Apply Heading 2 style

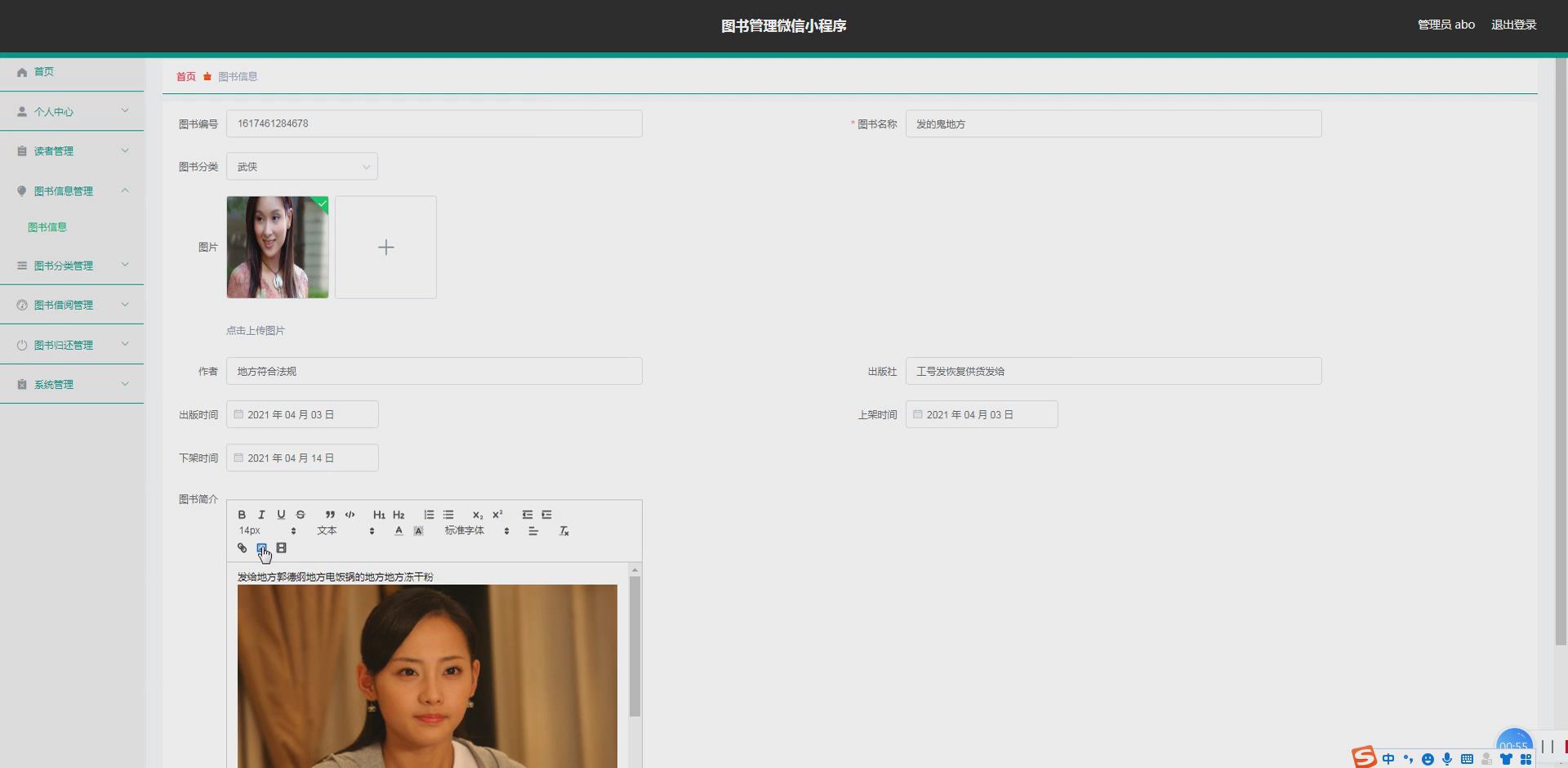click(x=399, y=515)
